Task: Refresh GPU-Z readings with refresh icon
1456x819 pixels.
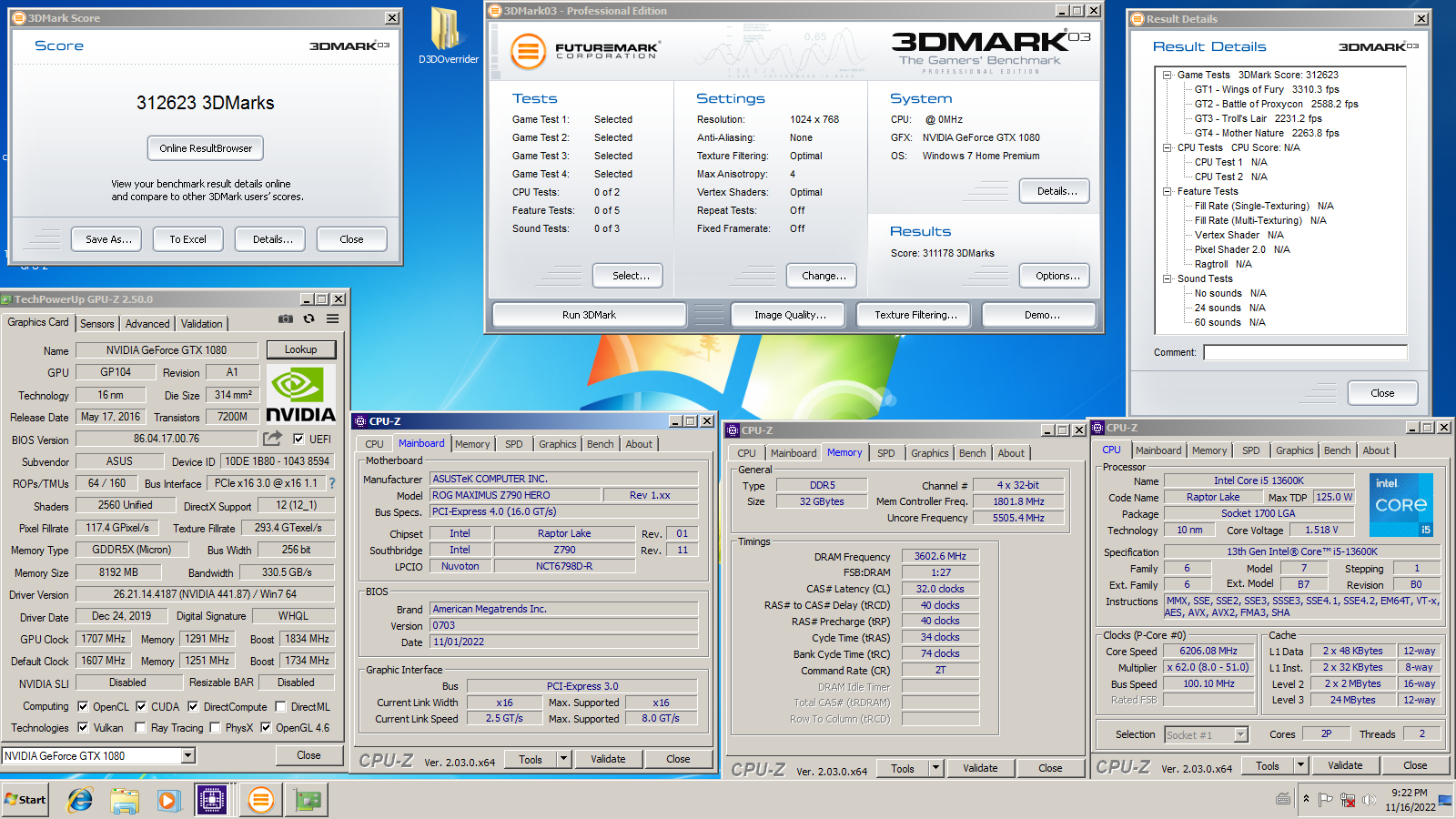Action: pyautogui.click(x=309, y=318)
